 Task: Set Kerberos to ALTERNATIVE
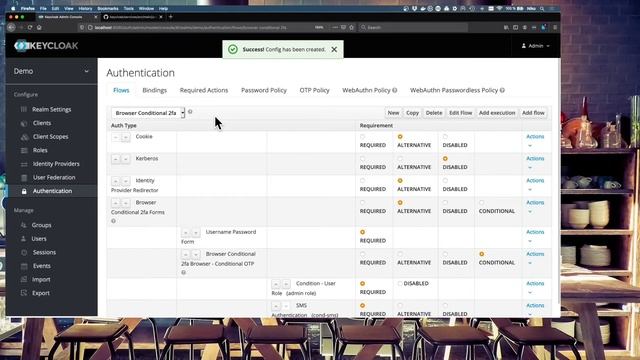[x=400, y=159]
